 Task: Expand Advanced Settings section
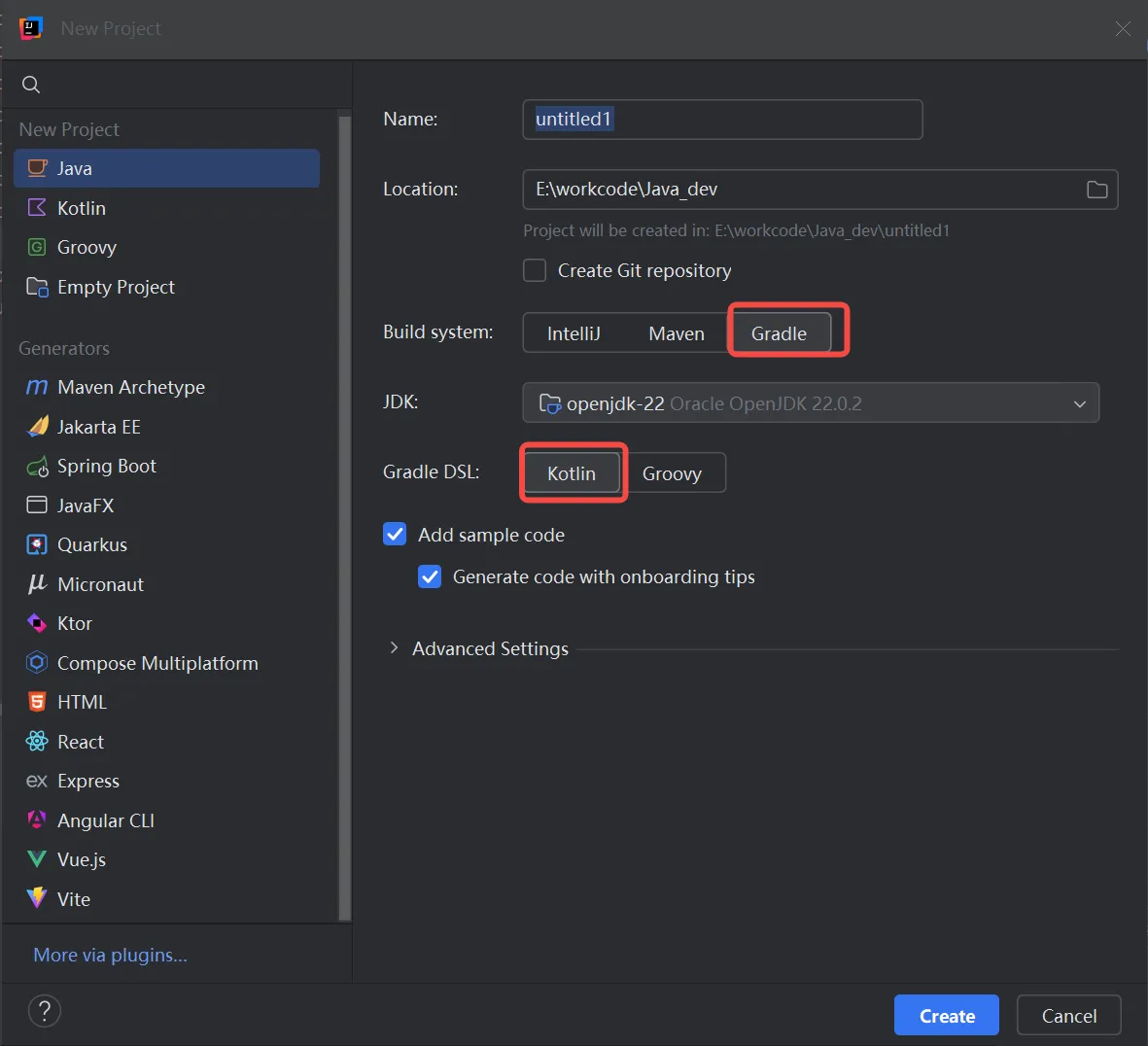pyautogui.click(x=394, y=647)
